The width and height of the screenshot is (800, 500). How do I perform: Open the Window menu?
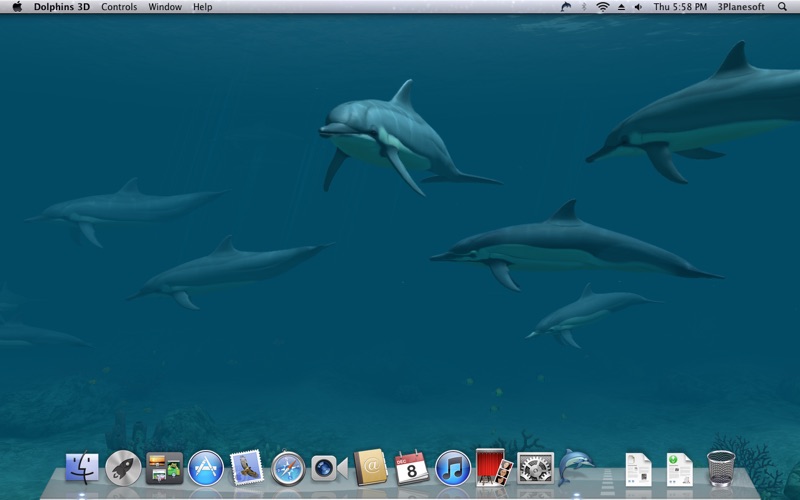pyautogui.click(x=165, y=7)
